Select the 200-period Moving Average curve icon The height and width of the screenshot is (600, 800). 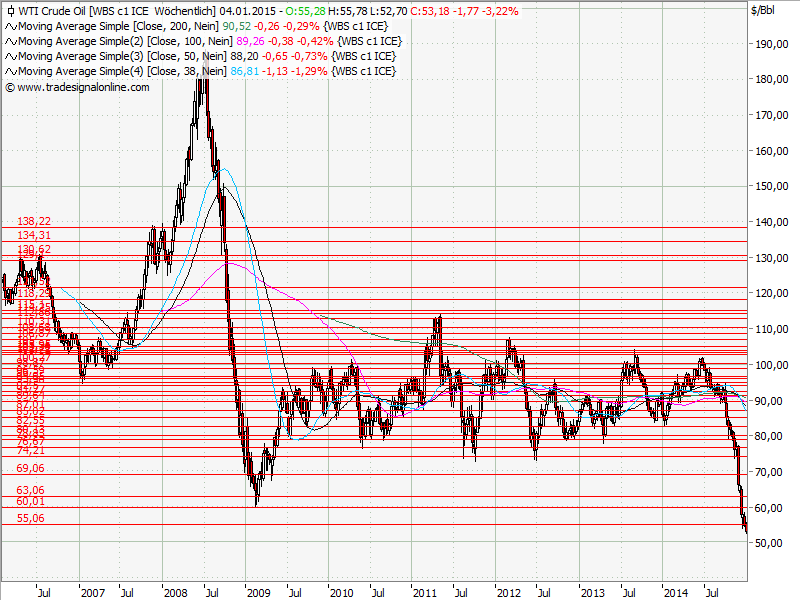(10, 27)
